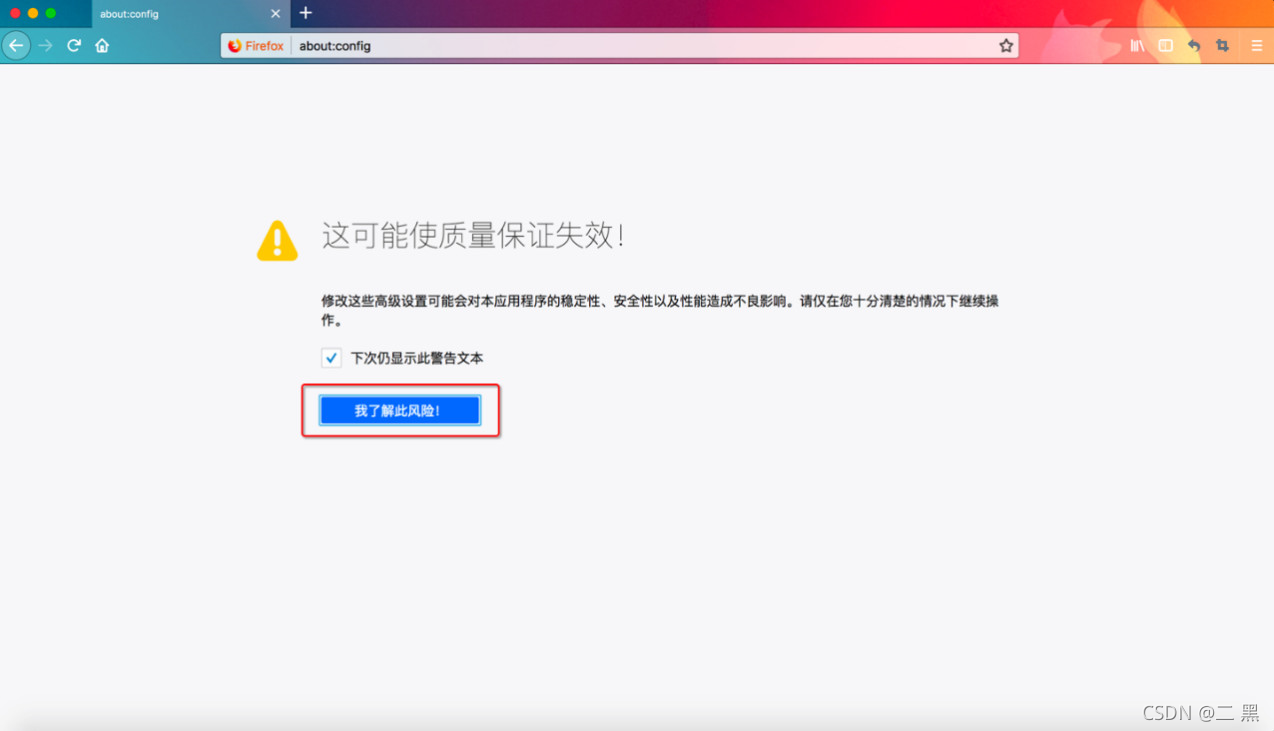Image resolution: width=1274 pixels, height=731 pixels.
Task: Click the forward navigation arrow
Action: (x=45, y=45)
